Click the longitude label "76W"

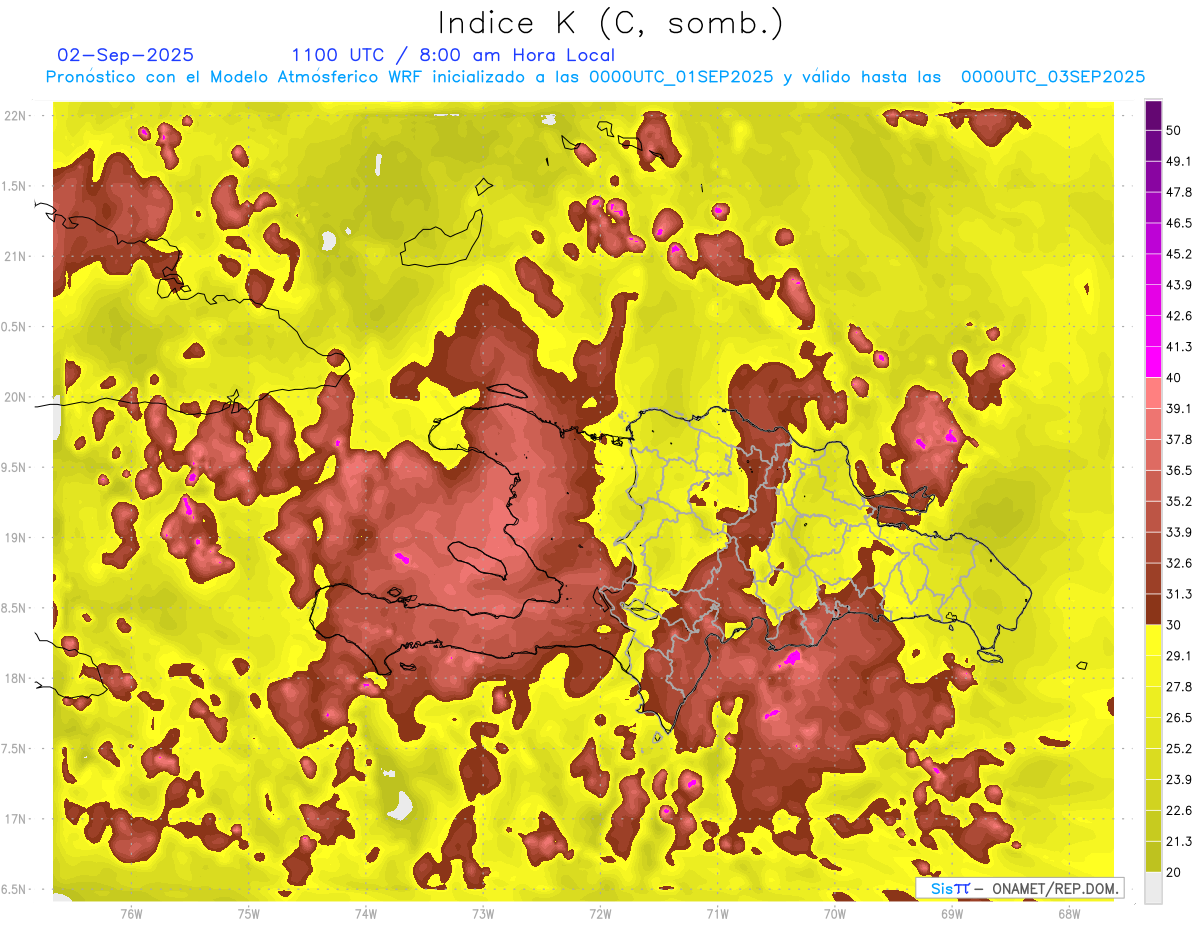131,913
